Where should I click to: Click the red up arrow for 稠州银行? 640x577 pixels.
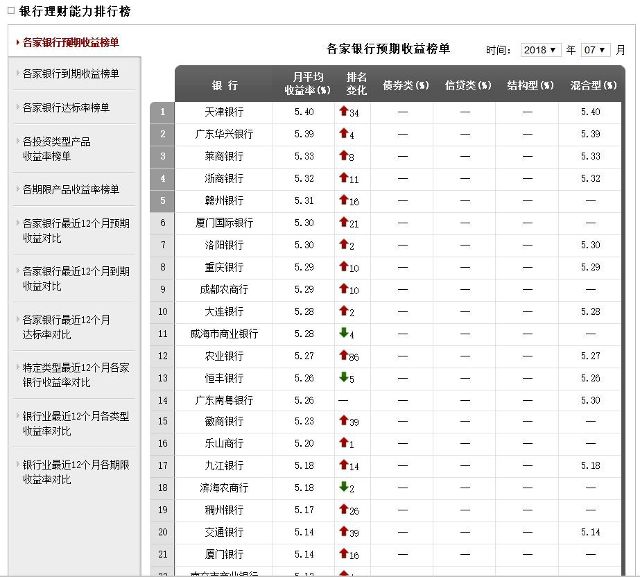pos(344,508)
